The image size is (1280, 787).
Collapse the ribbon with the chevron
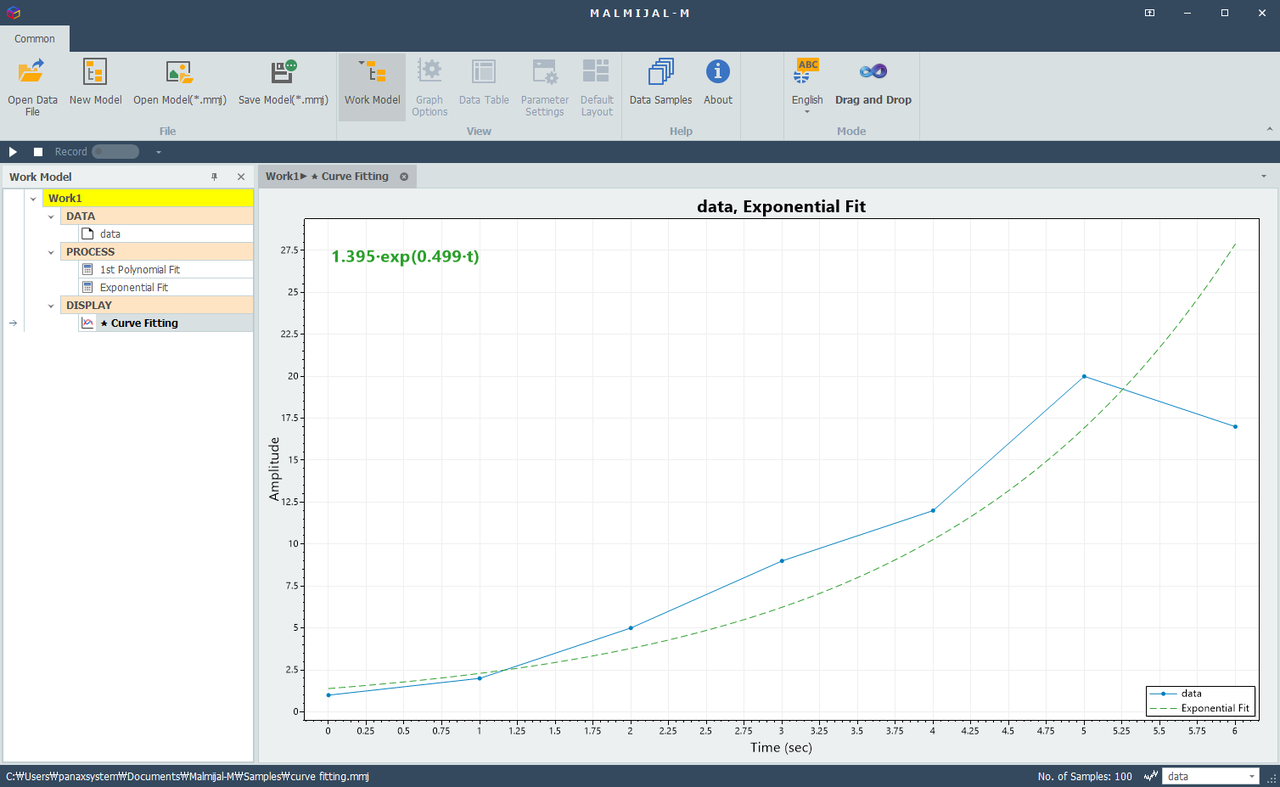point(1270,131)
